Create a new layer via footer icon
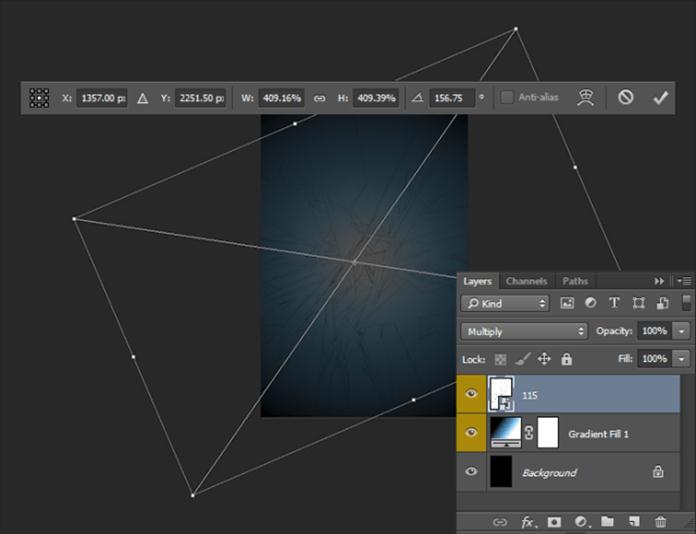 (633, 522)
